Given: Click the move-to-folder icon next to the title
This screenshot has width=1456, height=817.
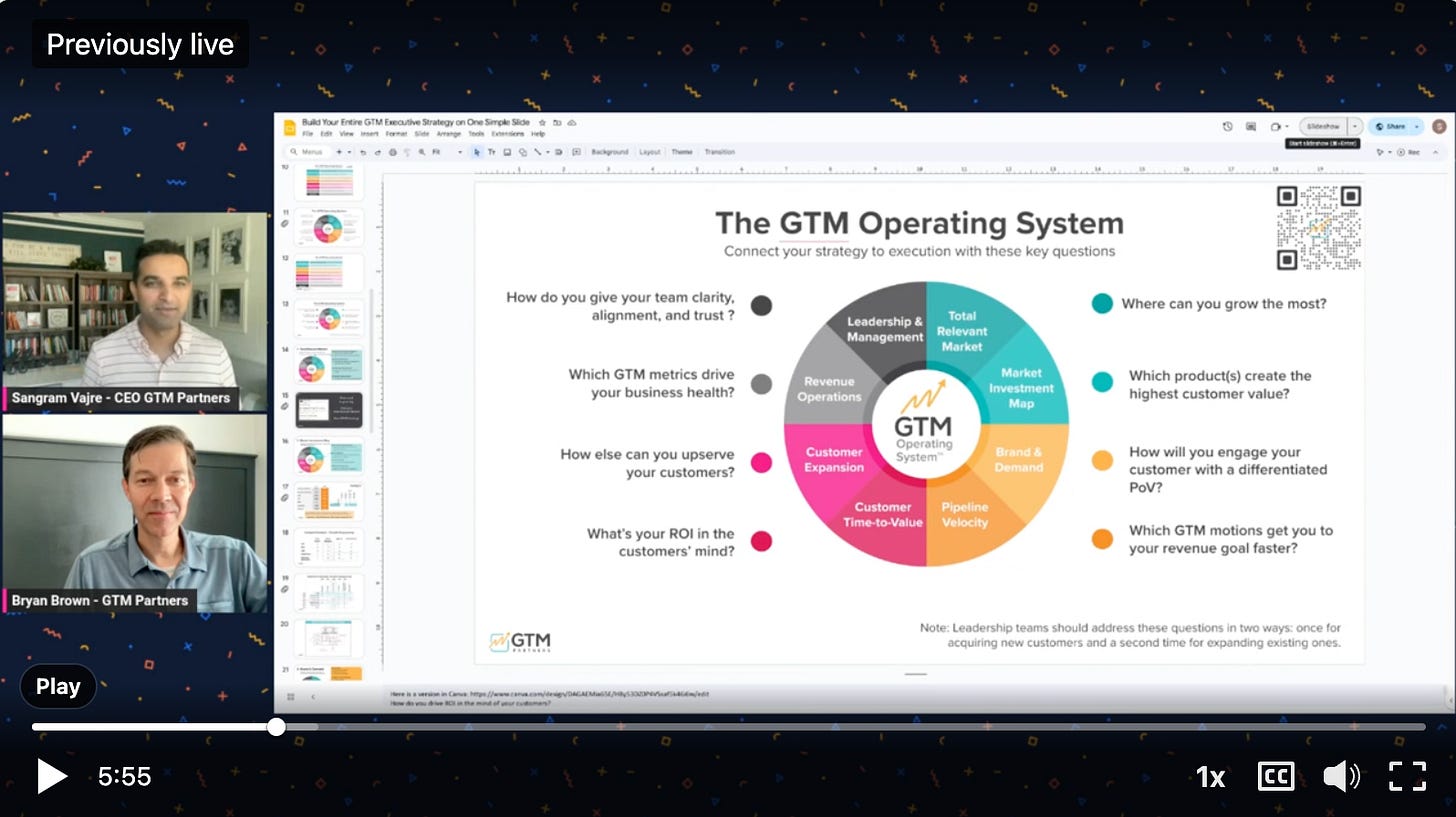Looking at the screenshot, I should [557, 122].
